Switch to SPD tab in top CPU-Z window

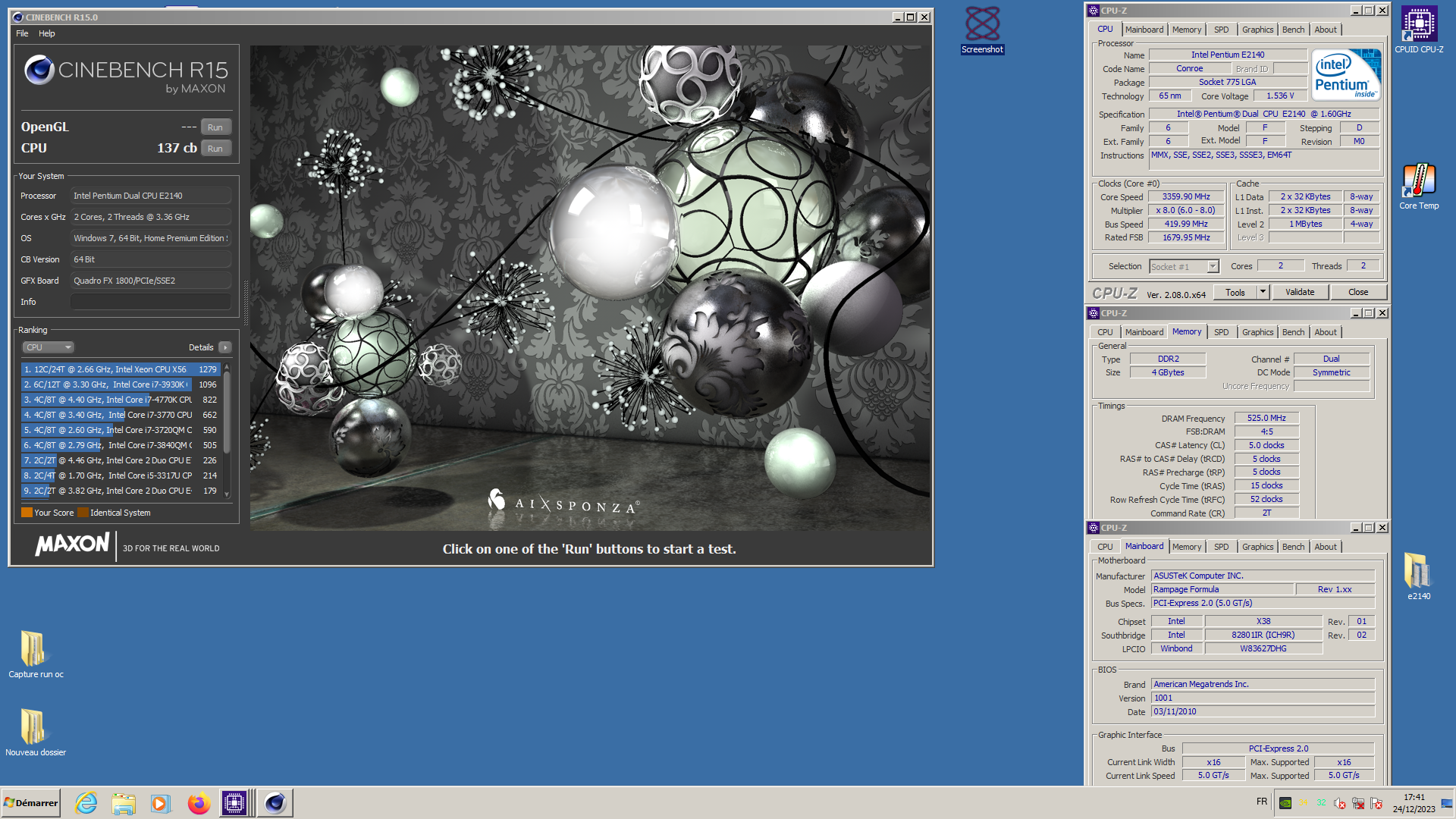[x=1221, y=30]
